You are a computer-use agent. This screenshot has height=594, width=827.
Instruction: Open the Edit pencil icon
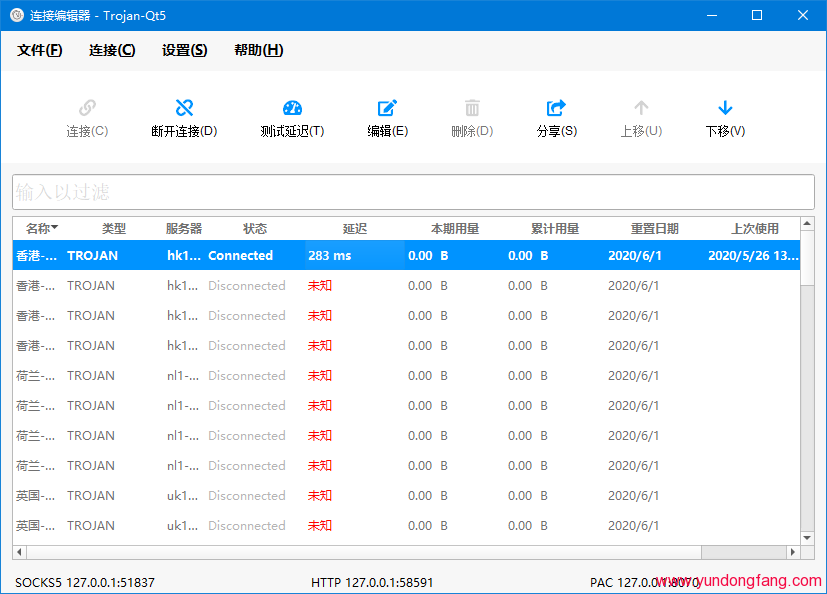point(387,108)
